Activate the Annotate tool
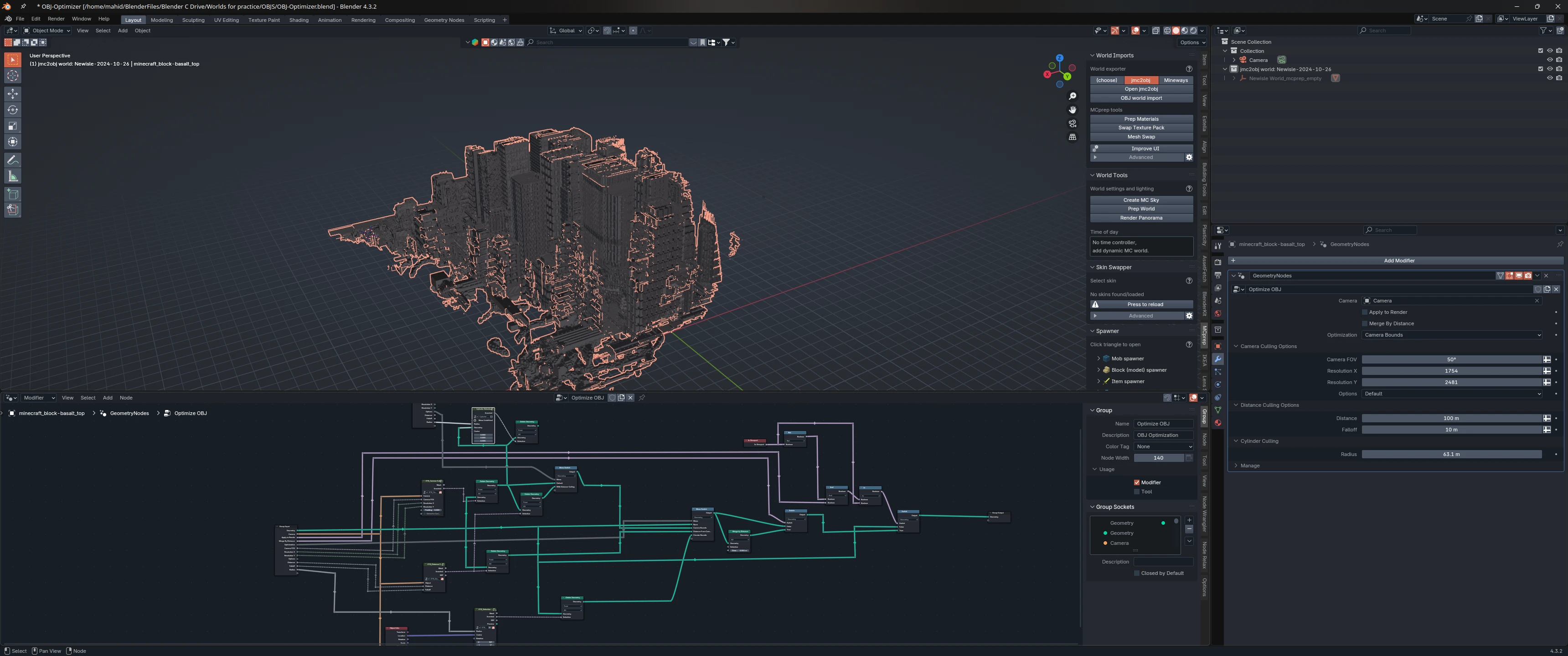 (12, 159)
